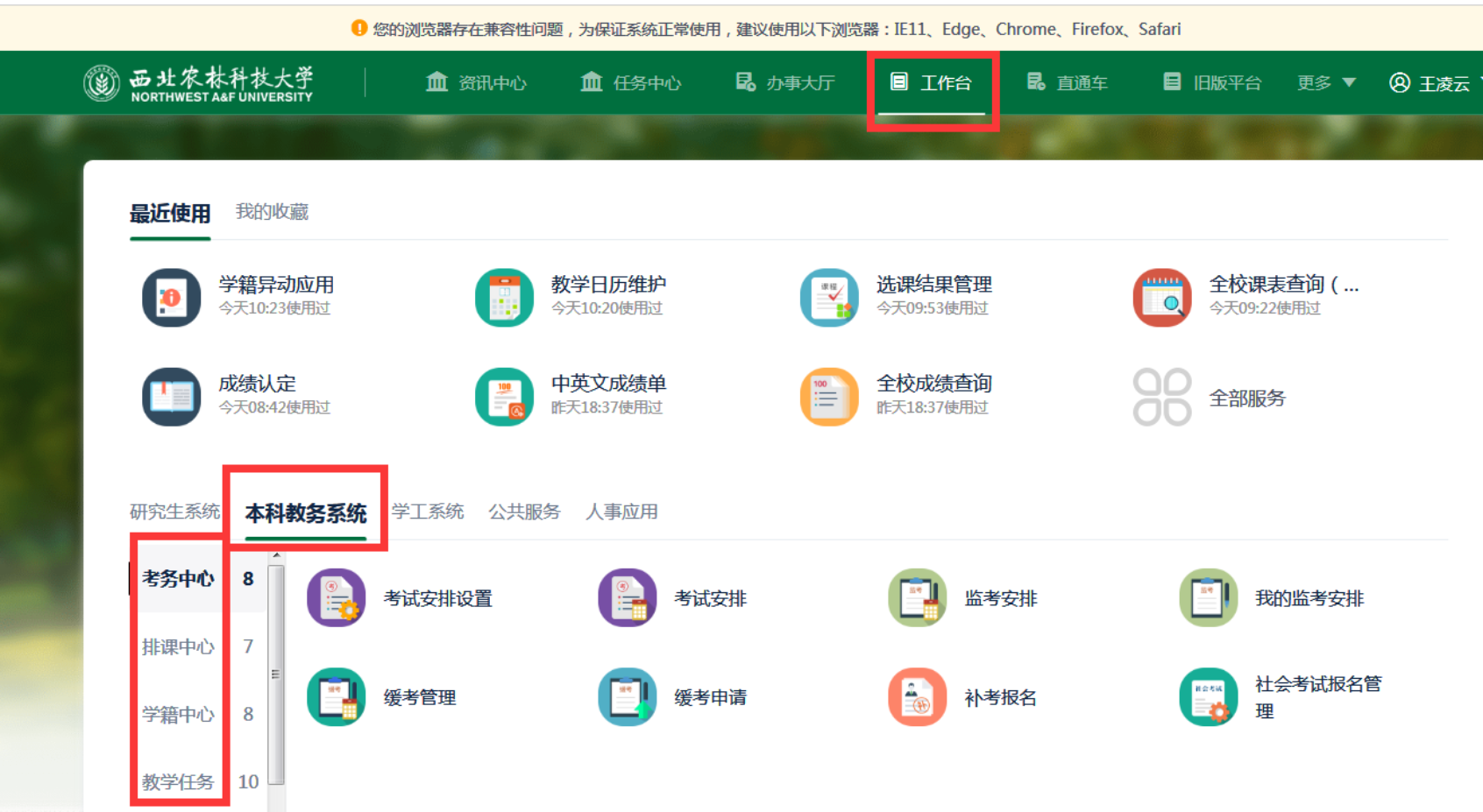The height and width of the screenshot is (812, 1483).
Task: Open the 学籍异动应用 app icon
Action: point(171,298)
